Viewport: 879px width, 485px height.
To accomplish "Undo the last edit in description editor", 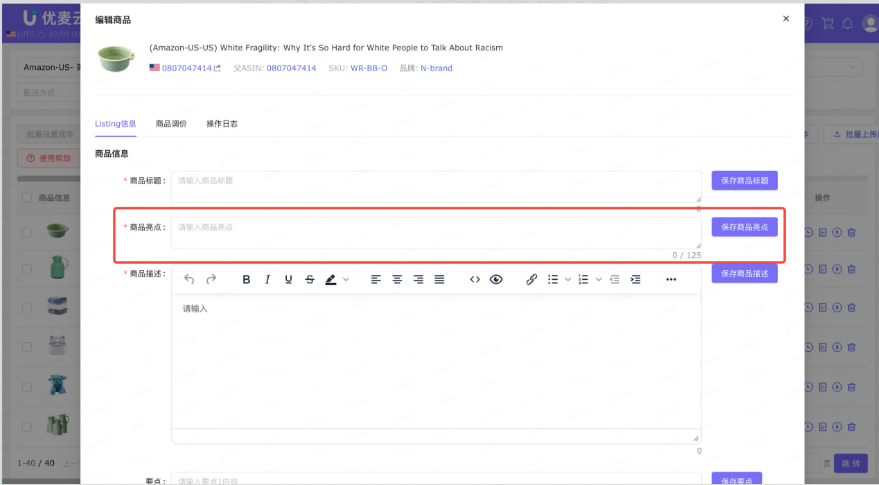I will 189,279.
